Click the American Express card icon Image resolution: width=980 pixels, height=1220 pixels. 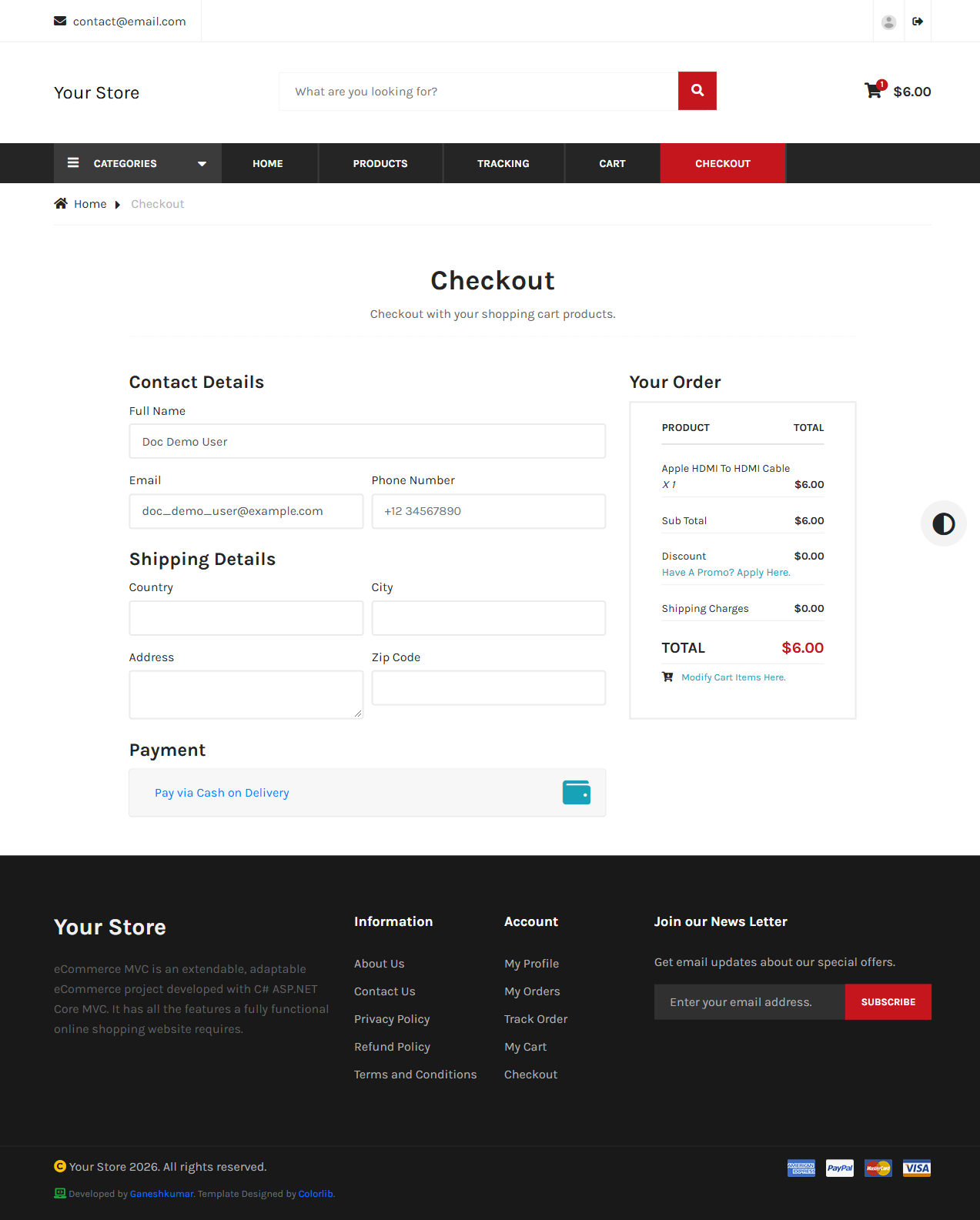point(801,1168)
